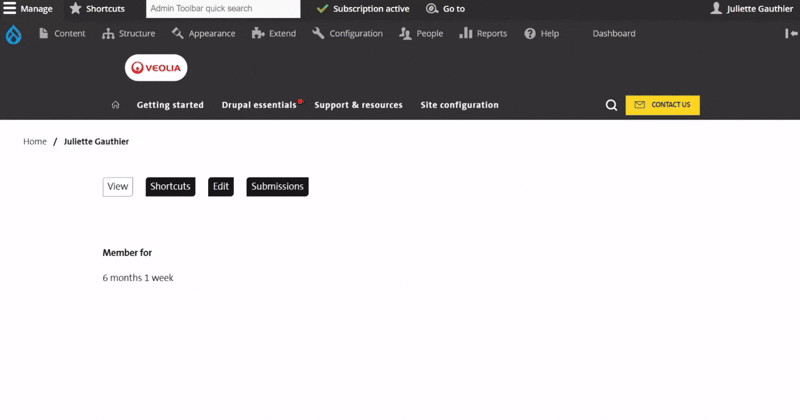Select the View tab

118,187
